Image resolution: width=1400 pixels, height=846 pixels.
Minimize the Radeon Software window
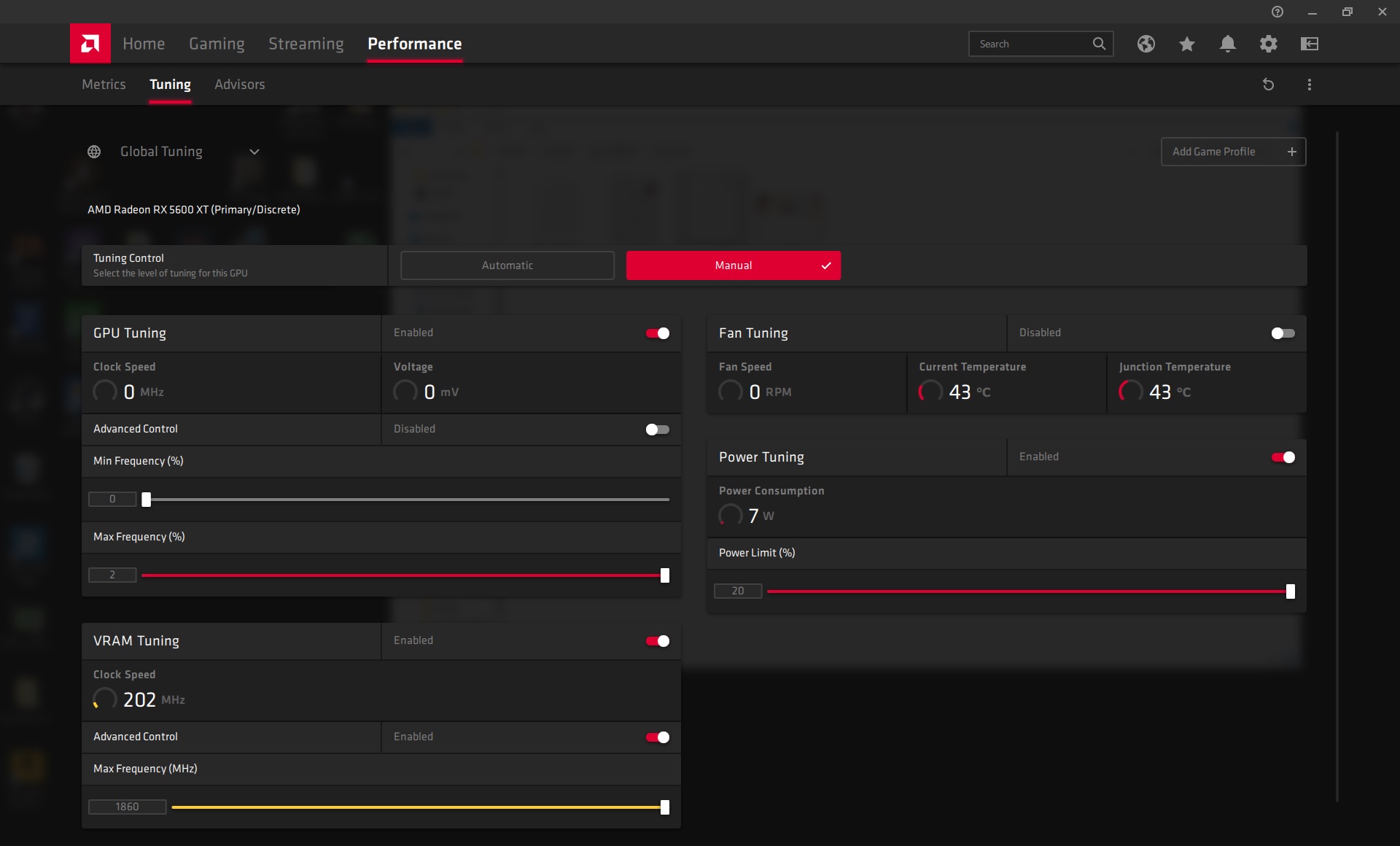tap(1312, 12)
